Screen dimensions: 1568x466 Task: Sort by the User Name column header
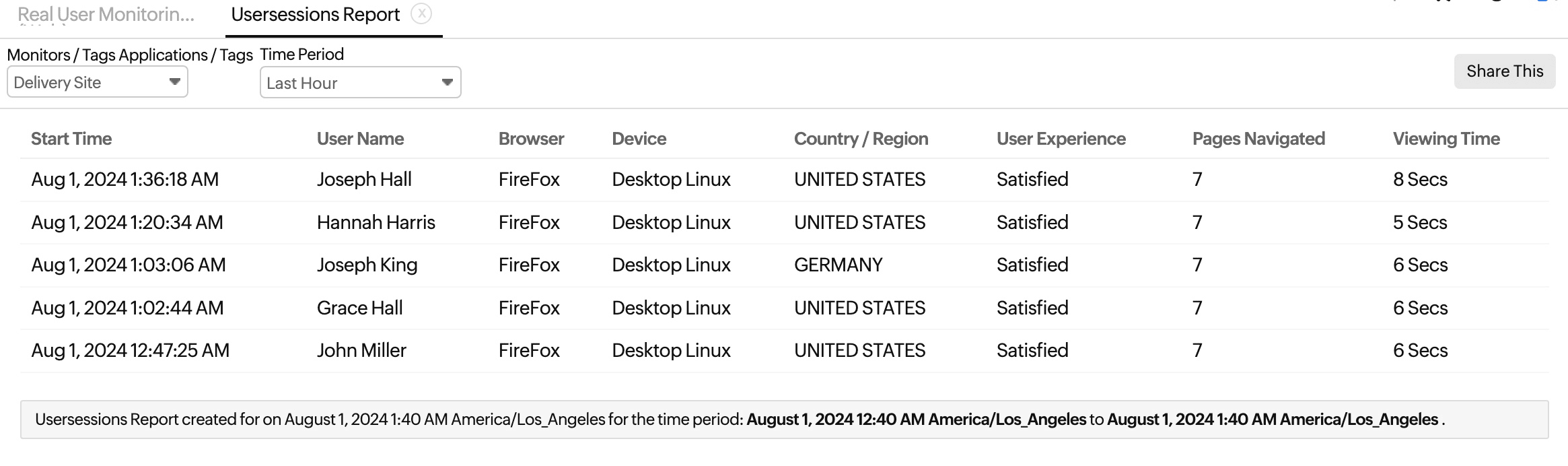[x=360, y=138]
